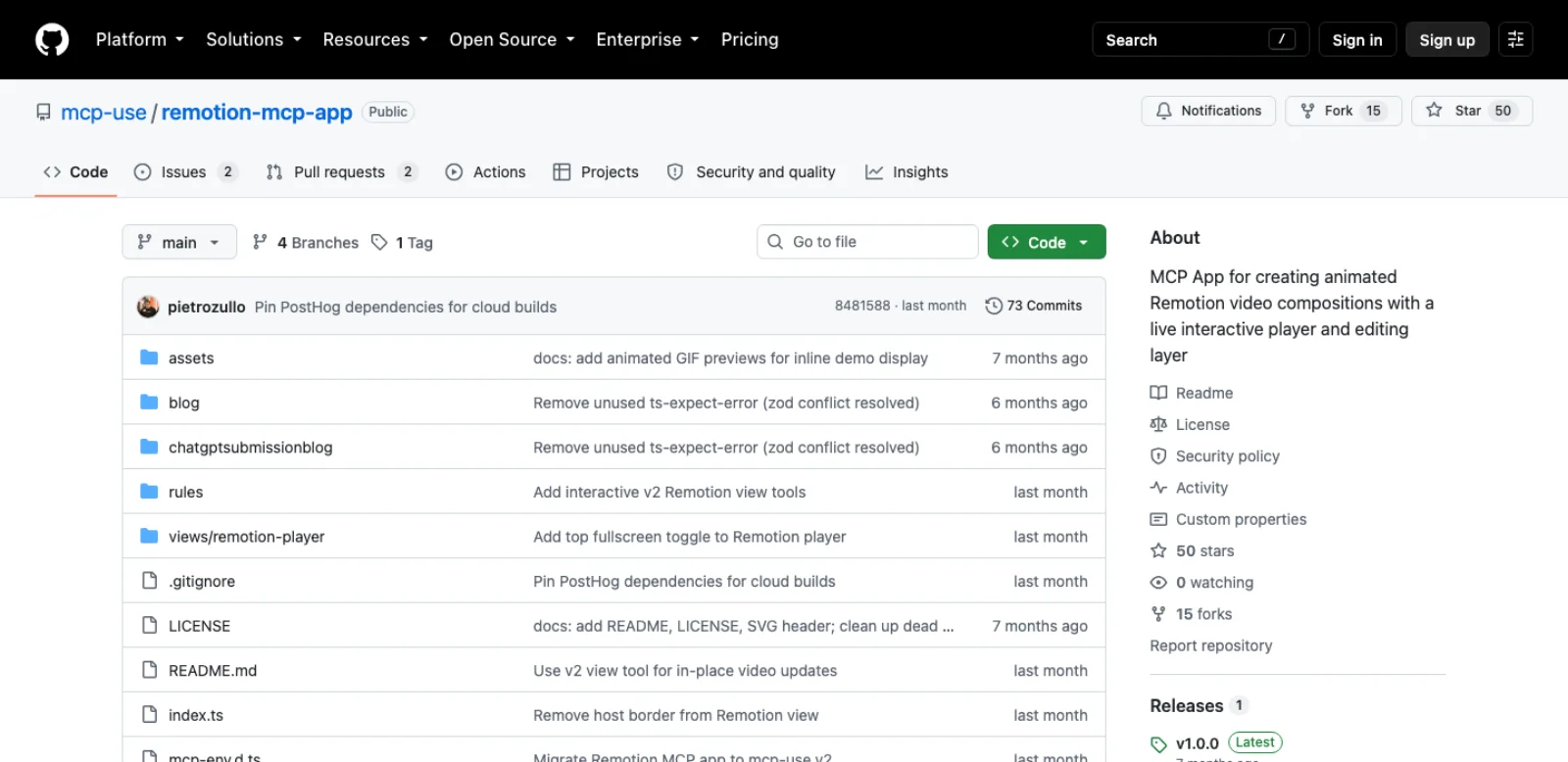Select the shield icon beside Security policy
Screen dimensions: 1568x762
point(1158,455)
